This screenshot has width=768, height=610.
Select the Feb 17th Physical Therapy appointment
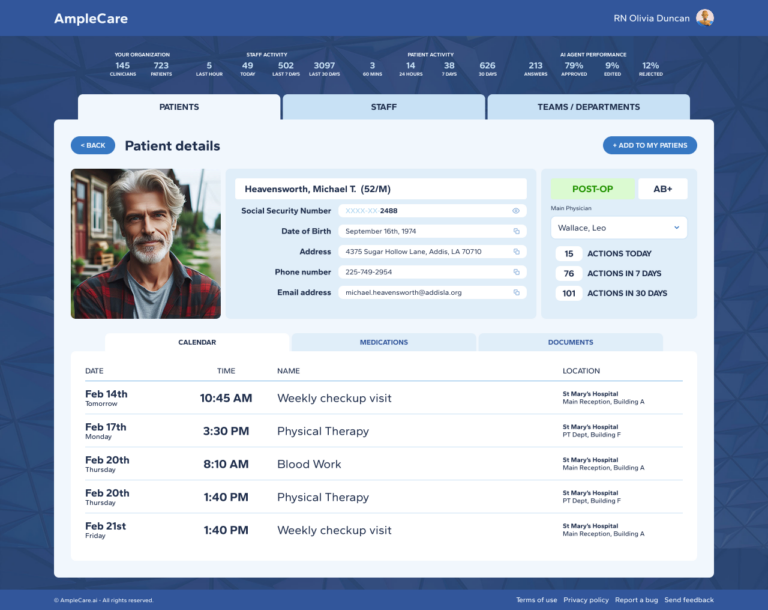384,431
